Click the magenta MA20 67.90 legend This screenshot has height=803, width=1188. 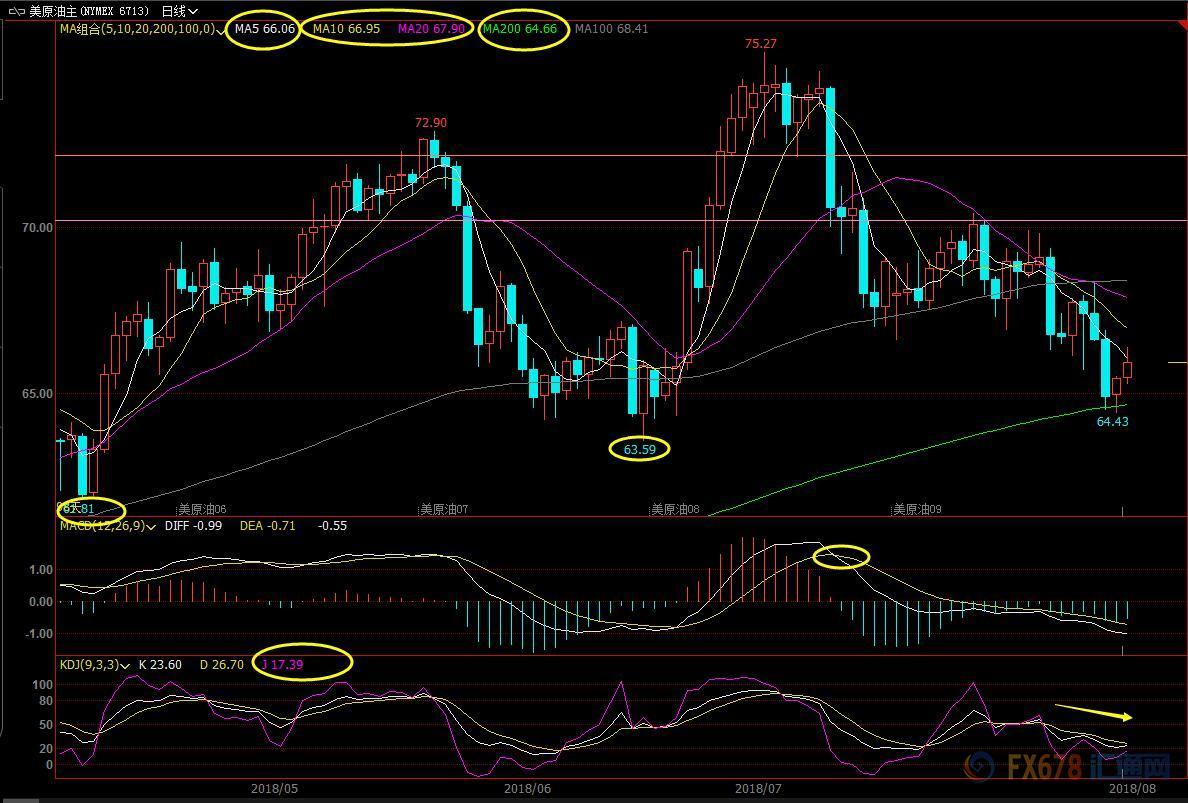coord(431,29)
